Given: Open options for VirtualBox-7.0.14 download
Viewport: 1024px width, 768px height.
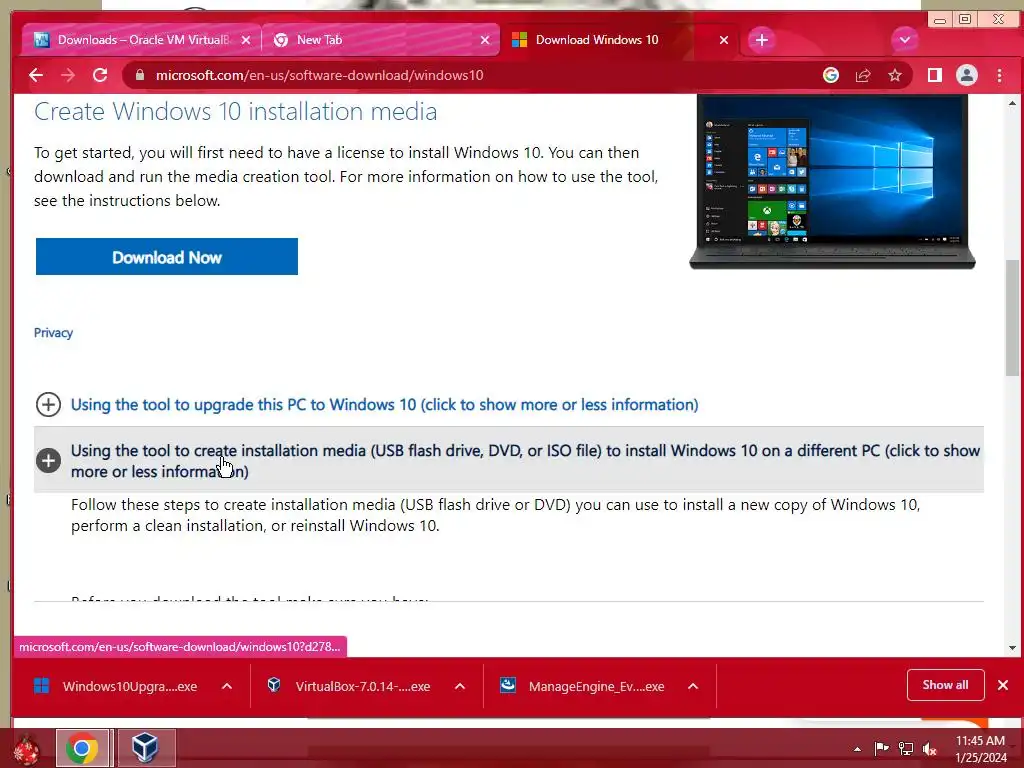Looking at the screenshot, I should 460,686.
